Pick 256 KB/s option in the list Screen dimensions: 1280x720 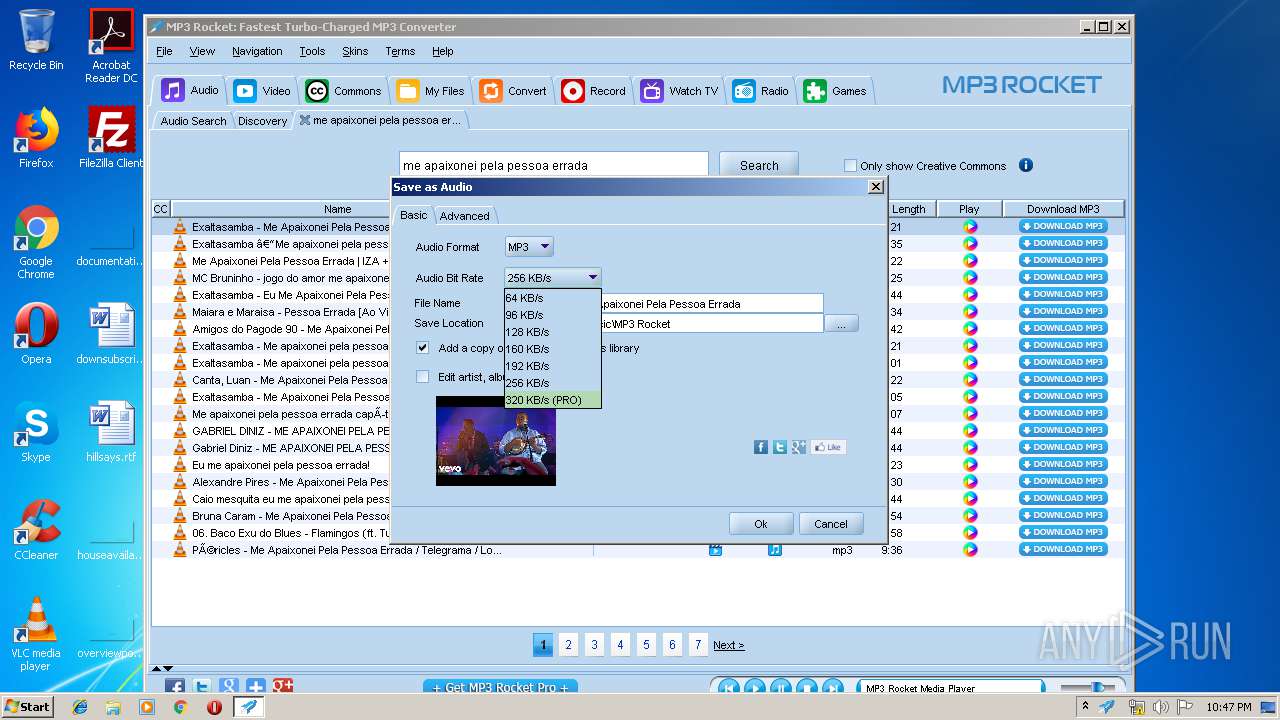(x=552, y=383)
